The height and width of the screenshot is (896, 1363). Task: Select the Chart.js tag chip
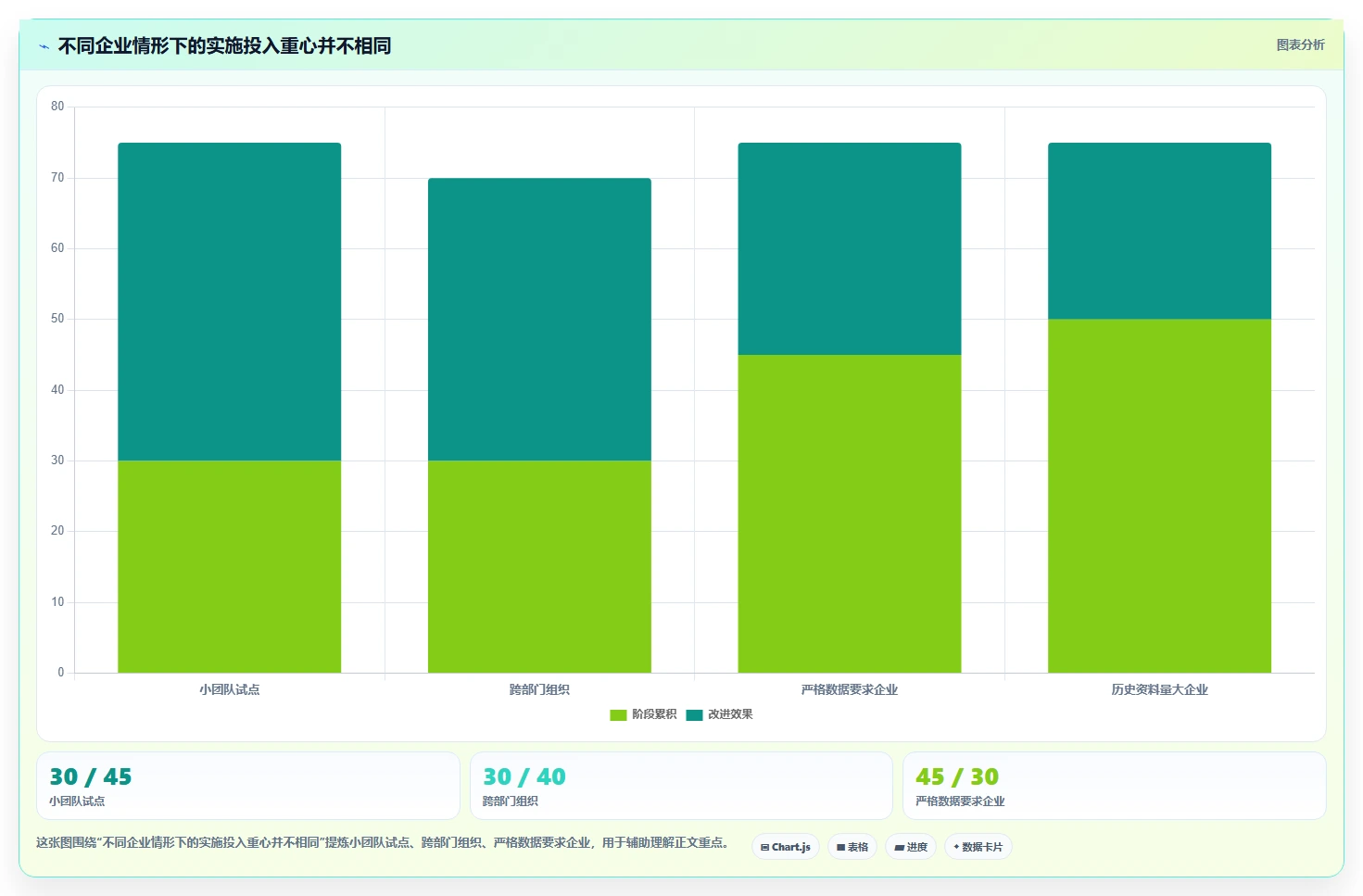pyautogui.click(x=785, y=847)
